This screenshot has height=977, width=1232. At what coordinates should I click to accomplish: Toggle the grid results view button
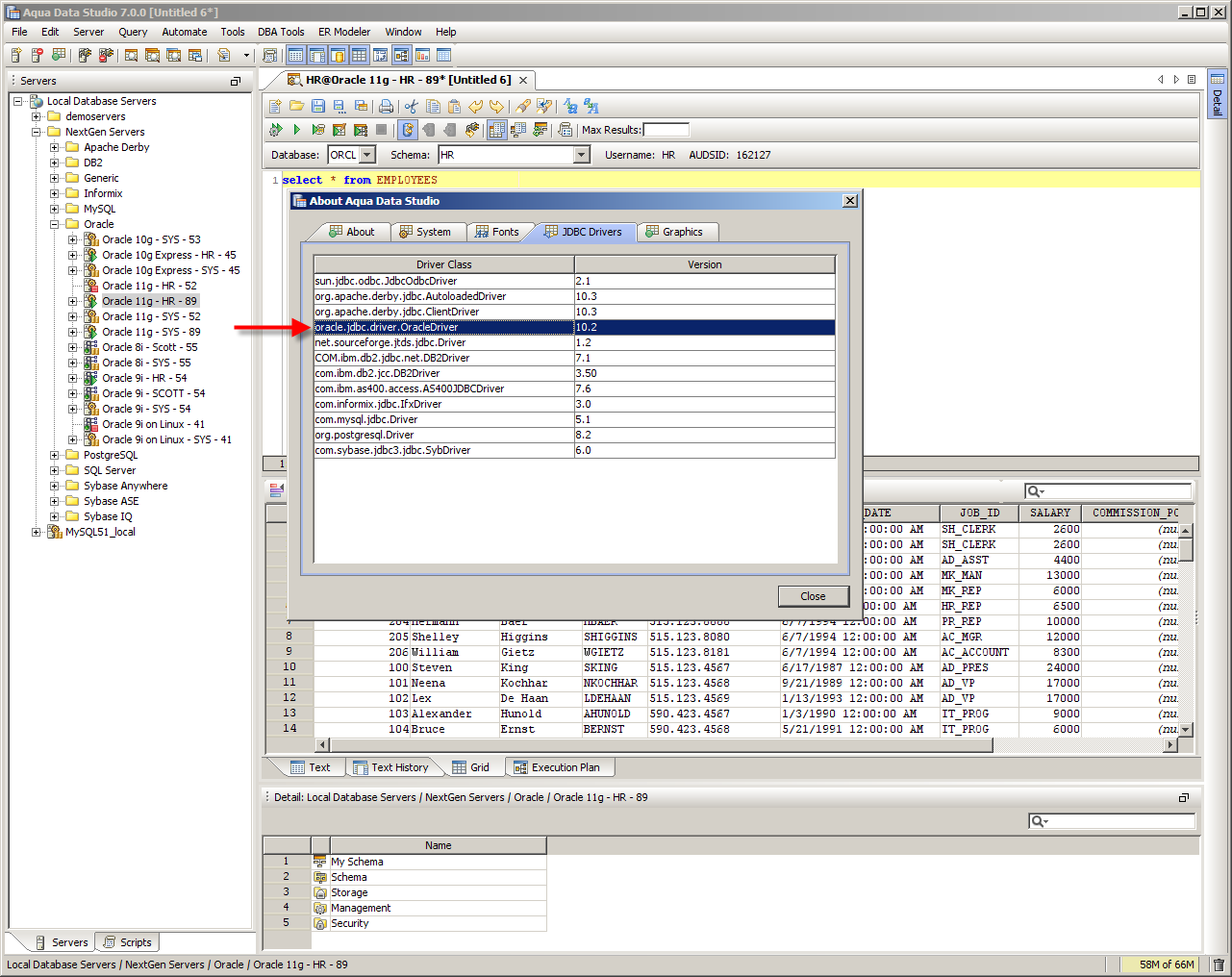tap(496, 130)
